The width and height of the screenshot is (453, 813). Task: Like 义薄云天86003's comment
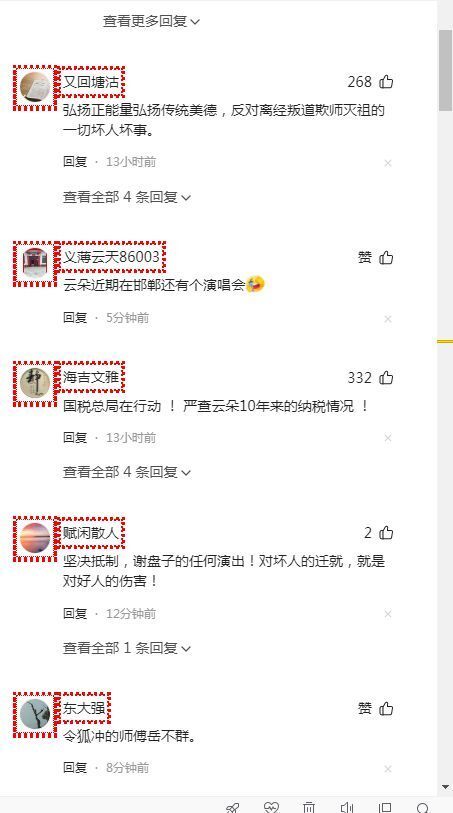pos(386,257)
